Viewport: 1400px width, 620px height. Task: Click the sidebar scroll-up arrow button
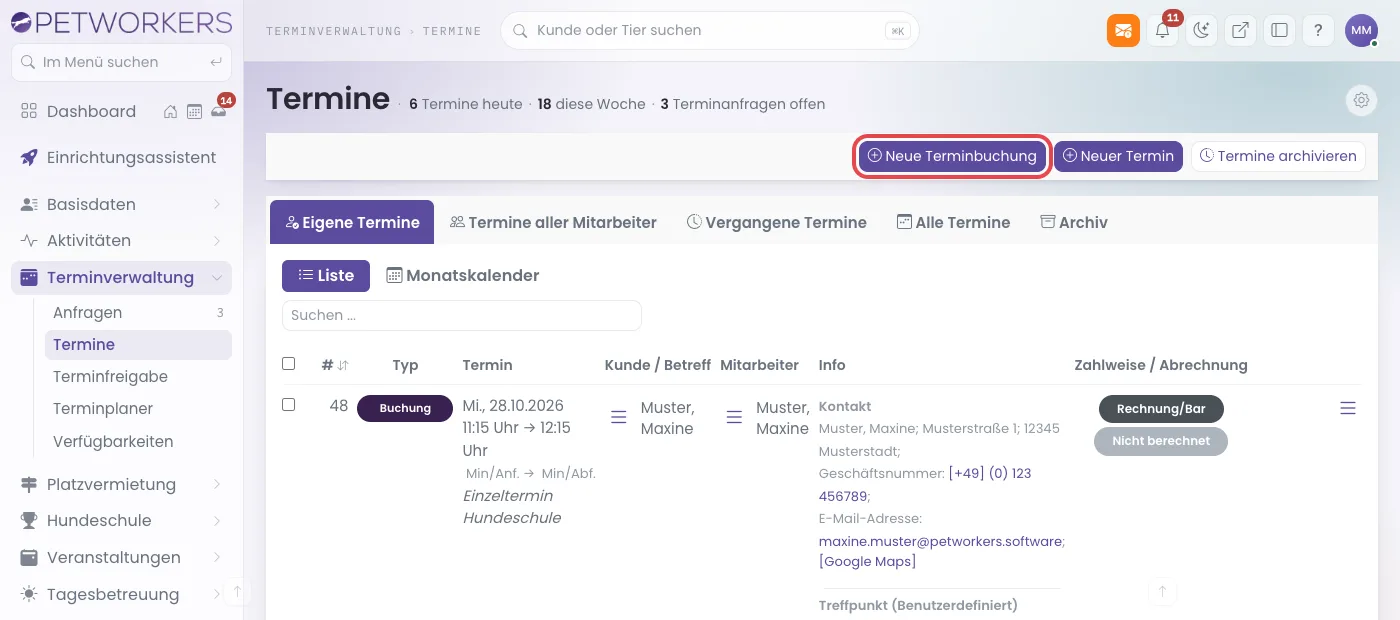[x=237, y=592]
